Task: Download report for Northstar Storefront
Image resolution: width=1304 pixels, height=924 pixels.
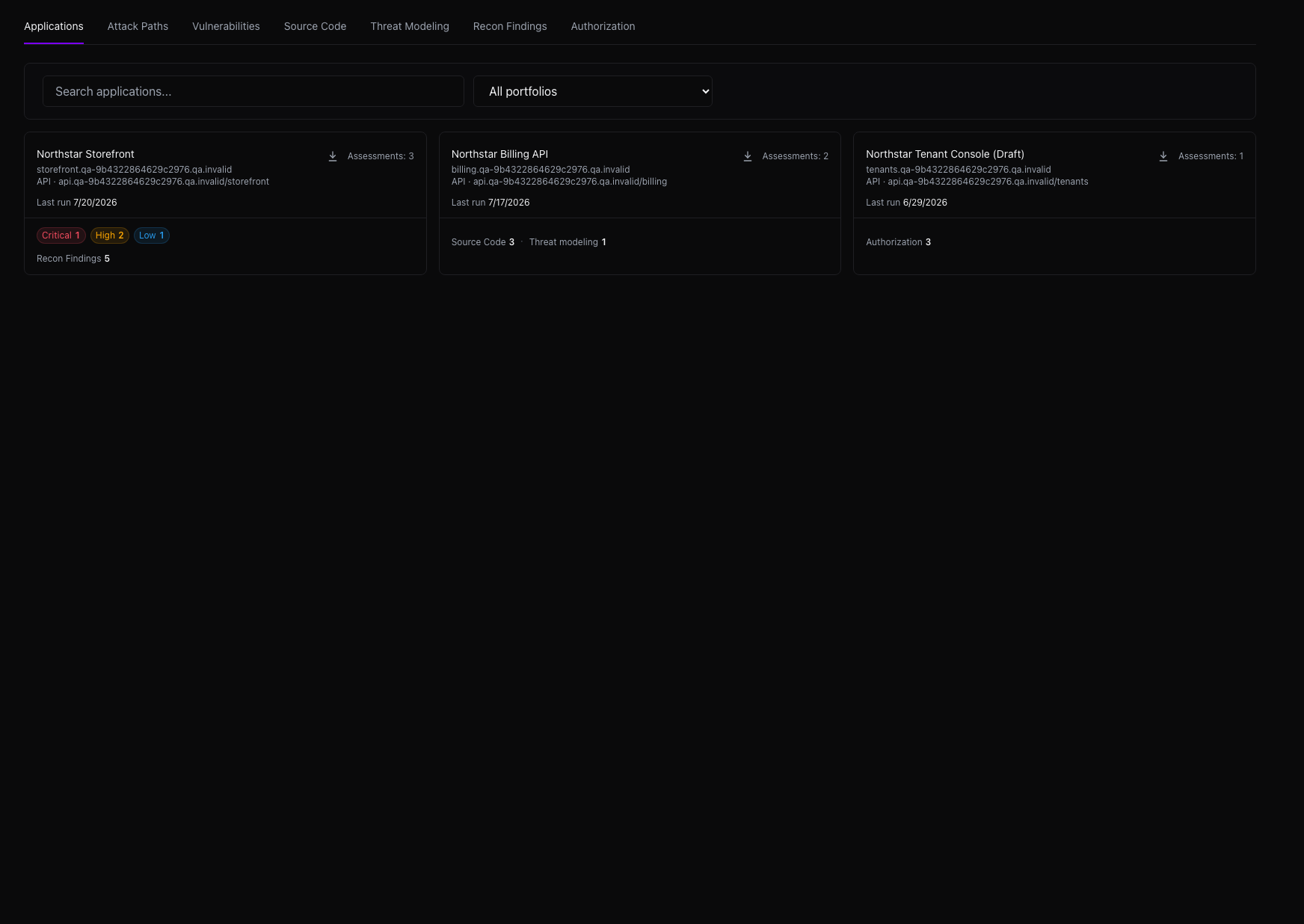Action: pyautogui.click(x=333, y=156)
